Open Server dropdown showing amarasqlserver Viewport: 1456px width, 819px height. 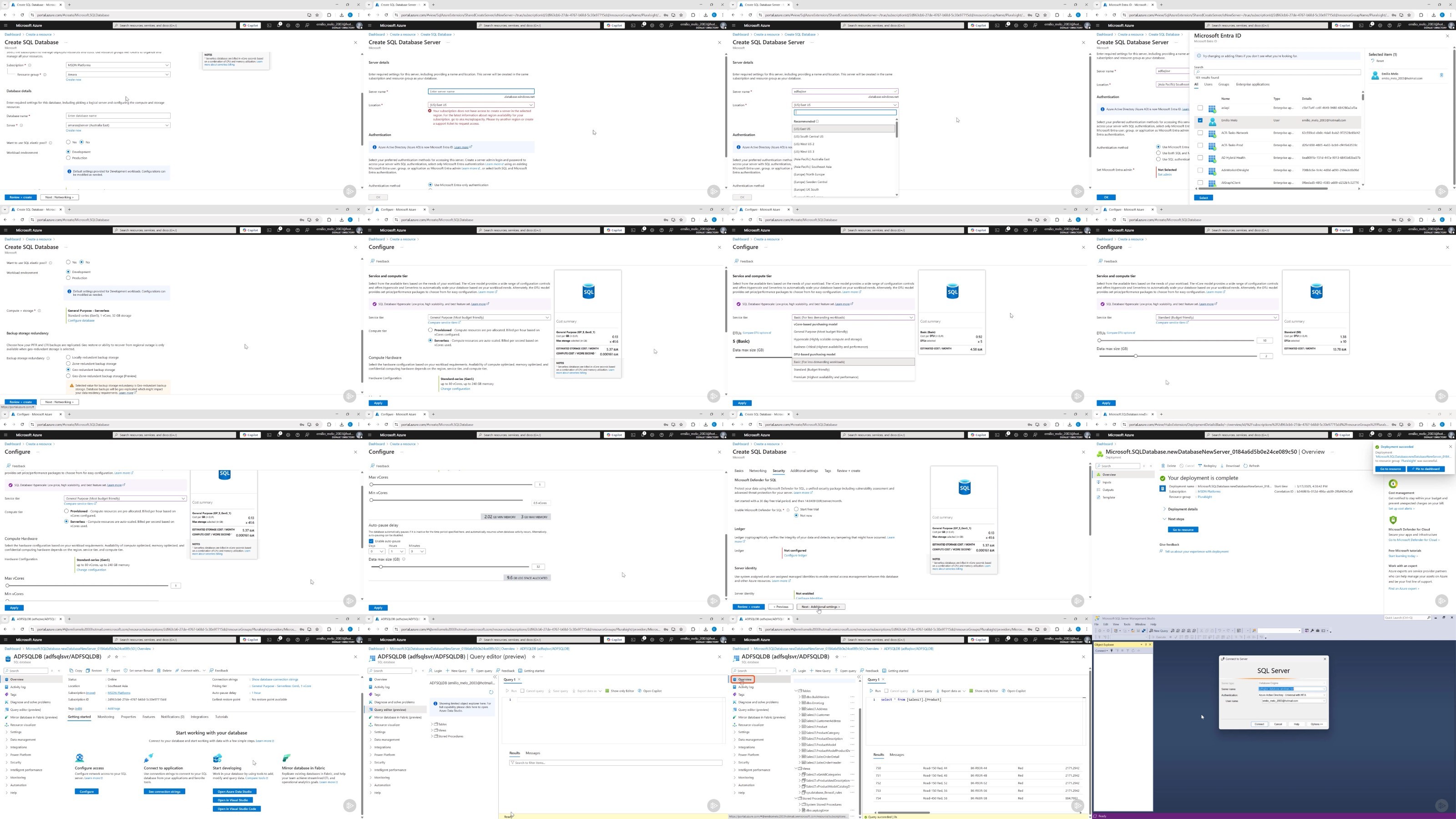(x=117, y=126)
